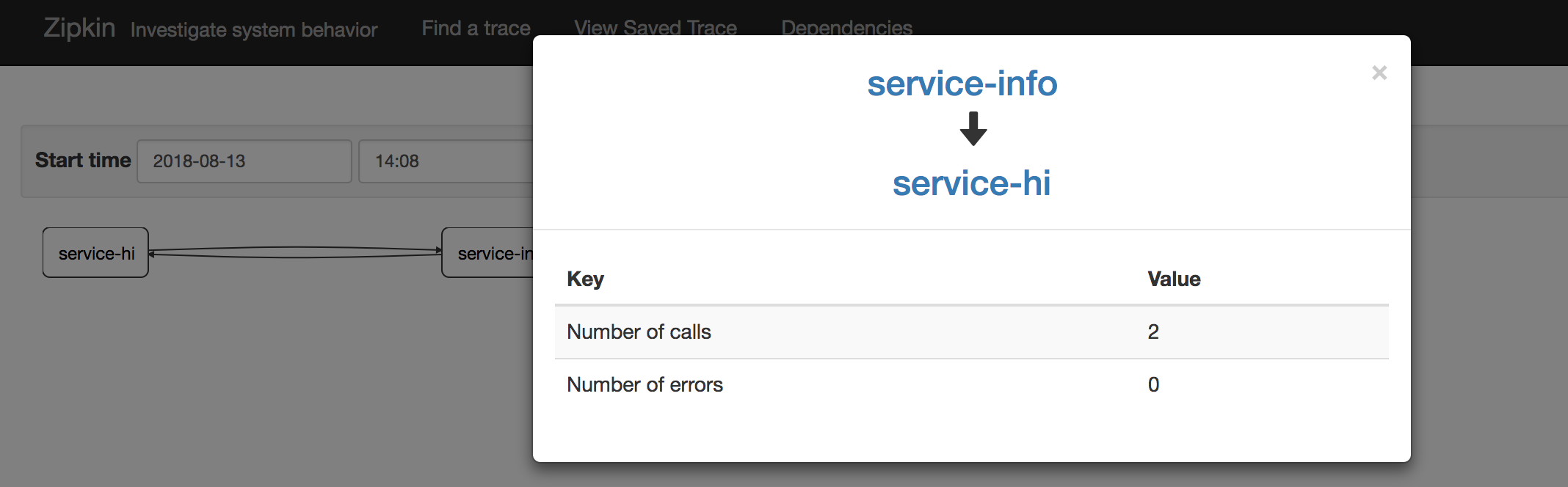This screenshot has height=487, width=1568.
Task: Close the dependency details modal
Action: pos(1379,73)
